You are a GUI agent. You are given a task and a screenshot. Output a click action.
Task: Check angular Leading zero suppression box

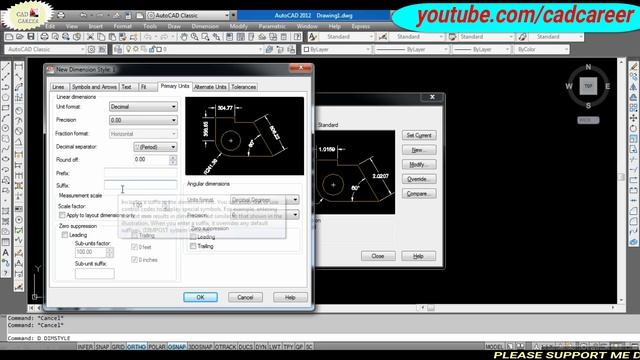[193, 237]
